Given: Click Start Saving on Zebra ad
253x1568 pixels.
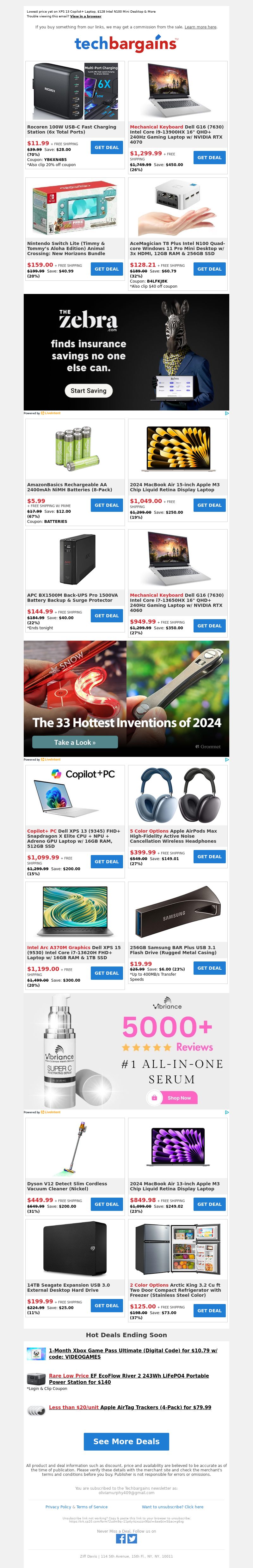Looking at the screenshot, I should (89, 391).
